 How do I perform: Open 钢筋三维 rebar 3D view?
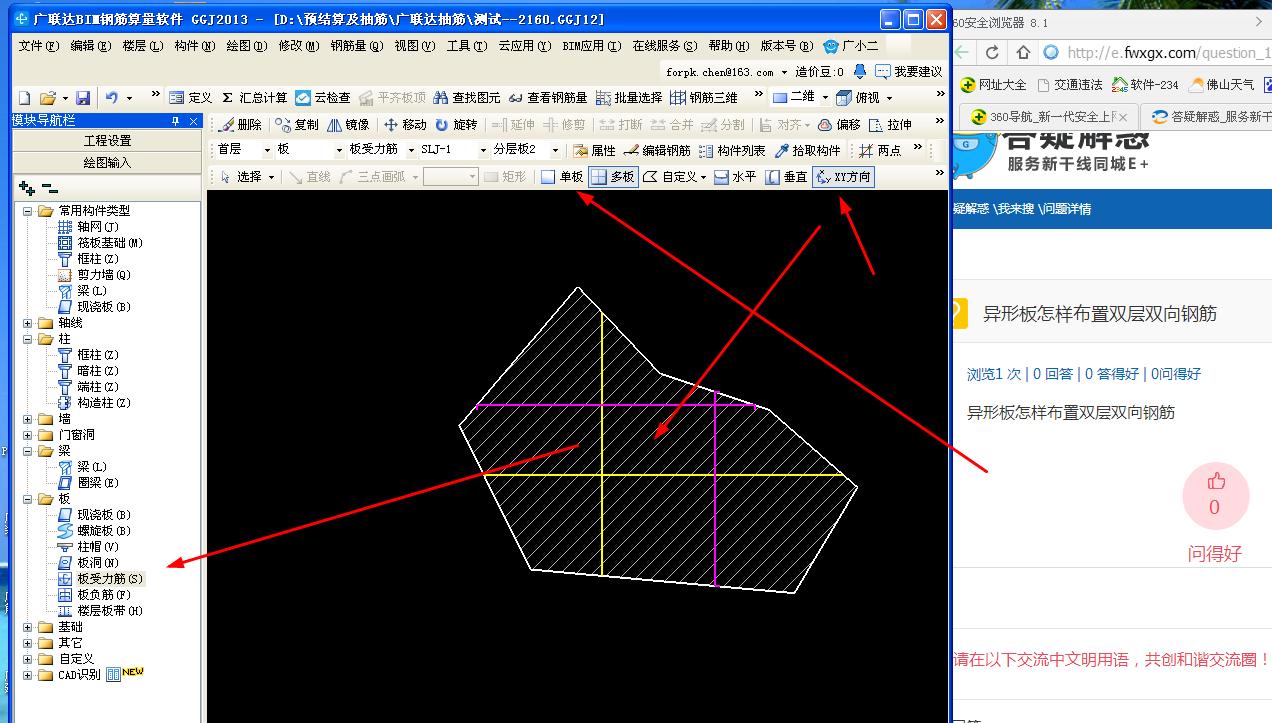(704, 98)
